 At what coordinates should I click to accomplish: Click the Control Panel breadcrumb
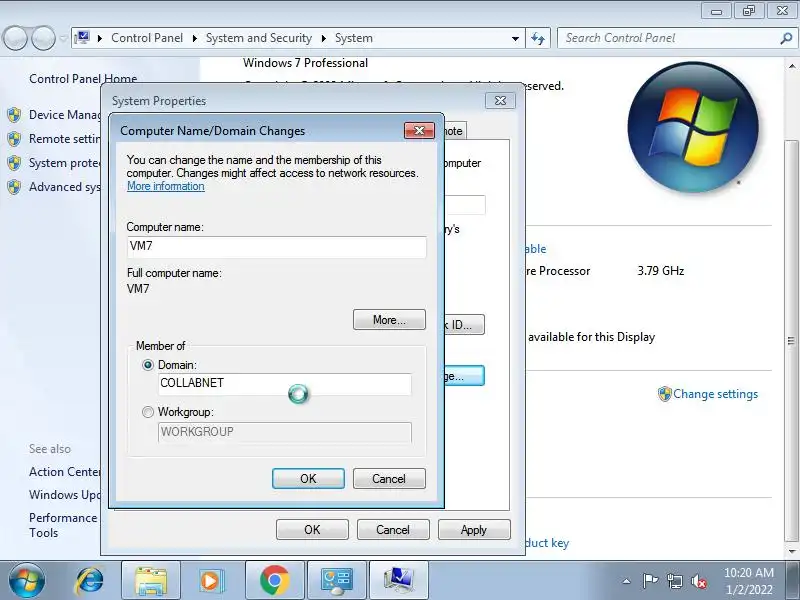pos(147,38)
